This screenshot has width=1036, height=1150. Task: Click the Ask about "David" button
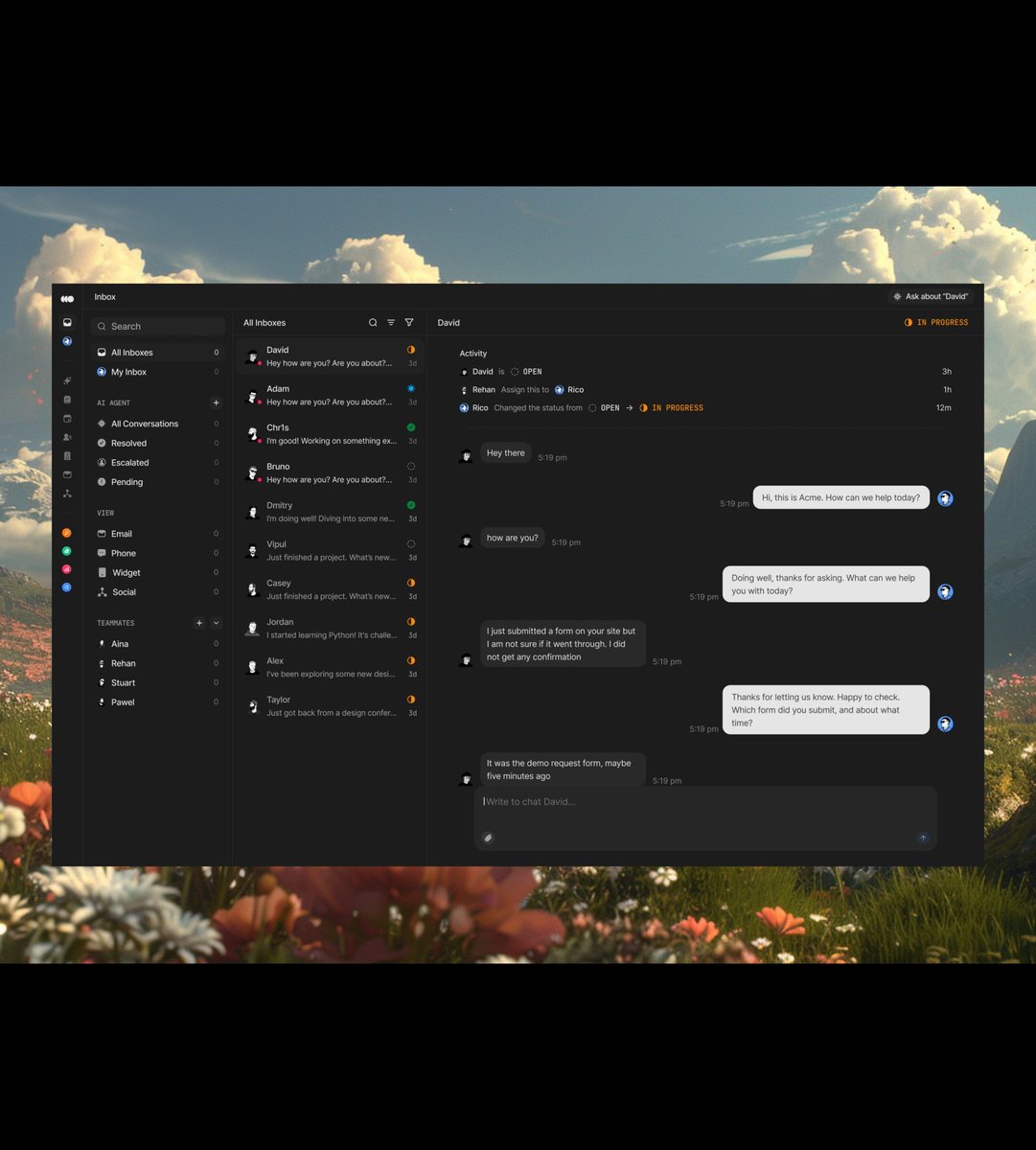coord(931,297)
